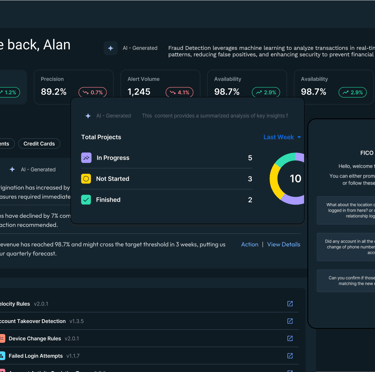
Task: Click the Device Change Rules label
Action: point(35,339)
